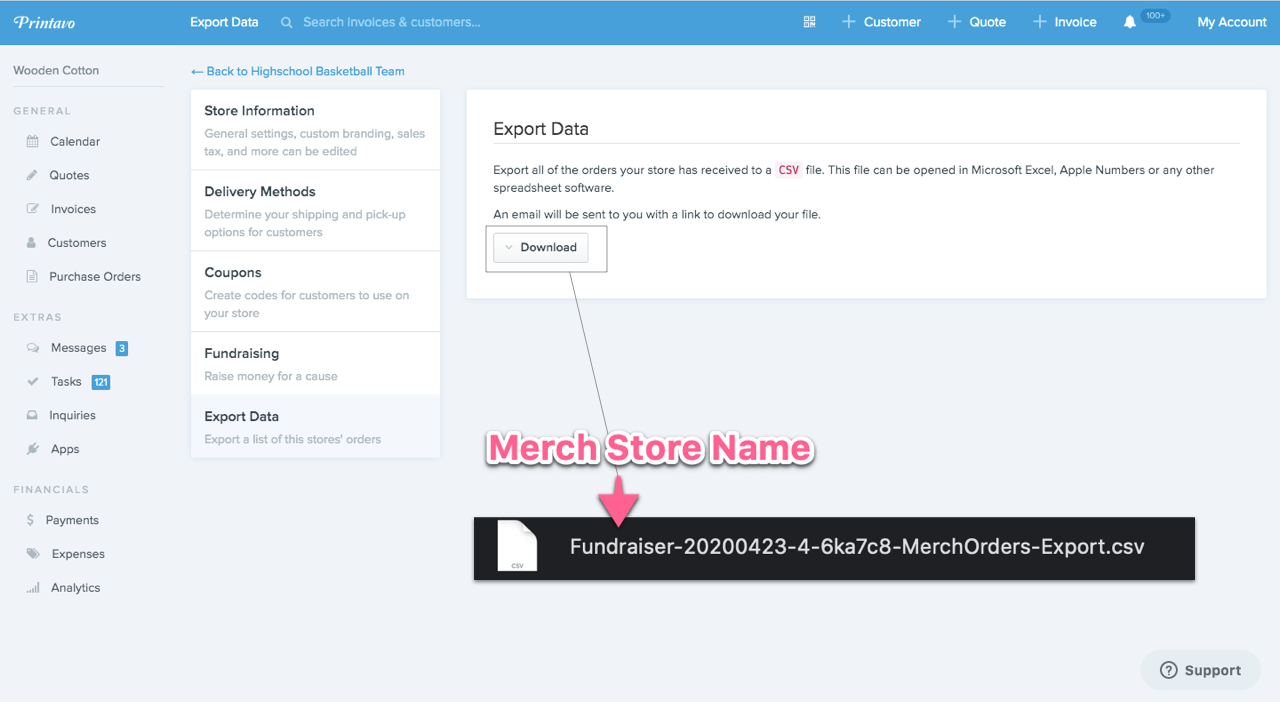This screenshot has height=702, width=1280.
Task: Focus the Search invoices & customers field
Action: 392,22
